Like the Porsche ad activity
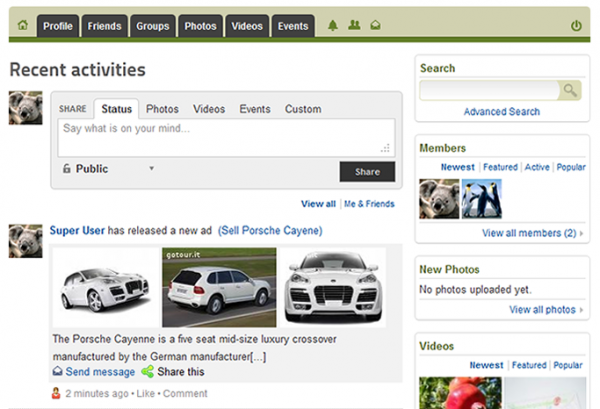600x409 pixels. 146,393
